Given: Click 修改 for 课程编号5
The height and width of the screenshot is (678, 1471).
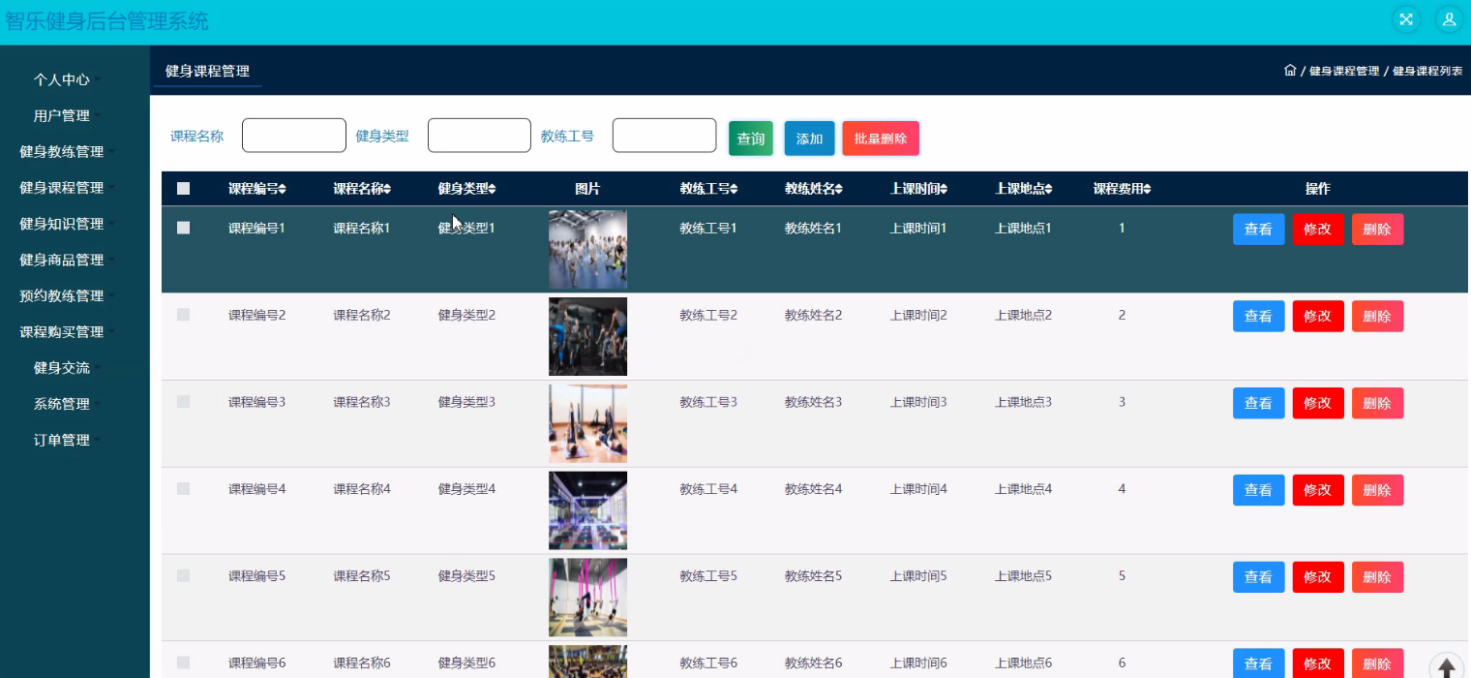Looking at the screenshot, I should [x=1318, y=577].
